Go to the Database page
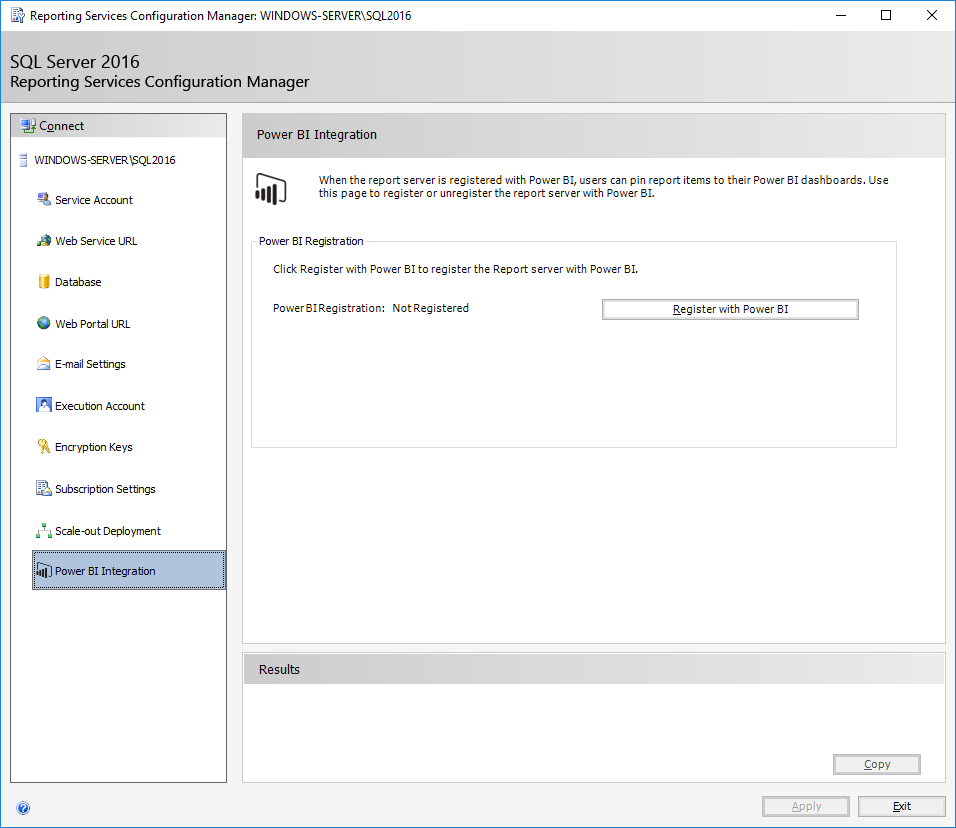Viewport: 956px width, 828px height. pos(78,282)
